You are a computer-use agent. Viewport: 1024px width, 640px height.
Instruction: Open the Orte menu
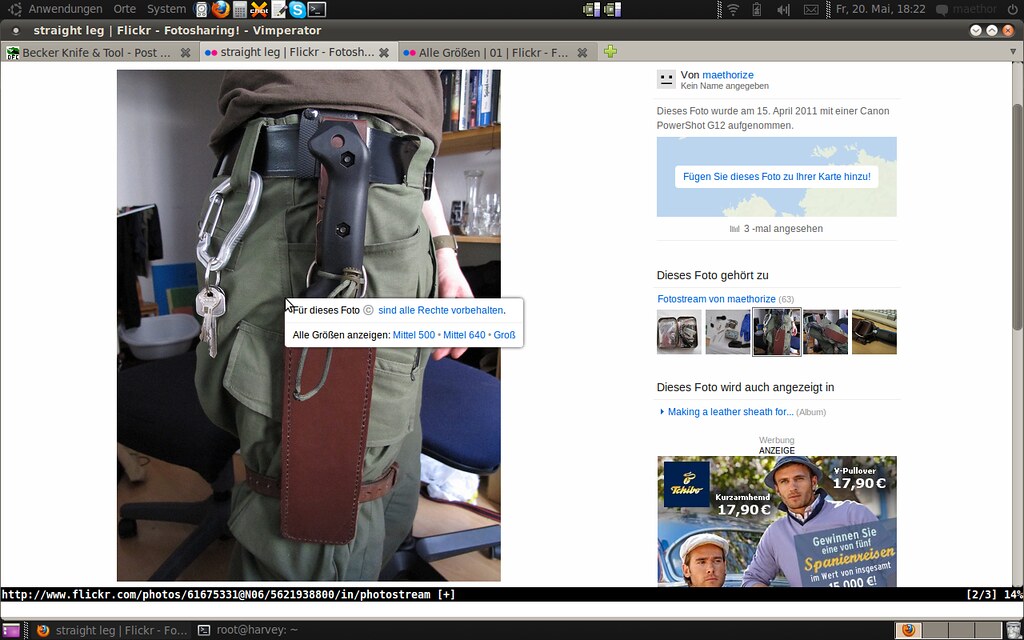coord(124,9)
